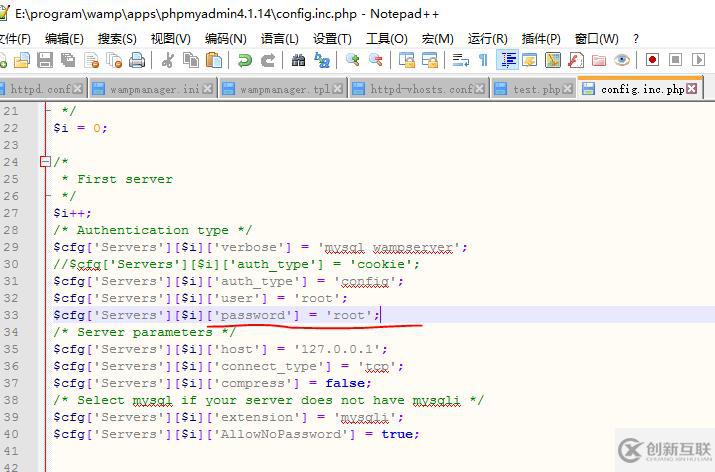Screen dimensions: 715x472
Task: Open the 设置(T) menu
Action: pyautogui.click(x=332, y=39)
